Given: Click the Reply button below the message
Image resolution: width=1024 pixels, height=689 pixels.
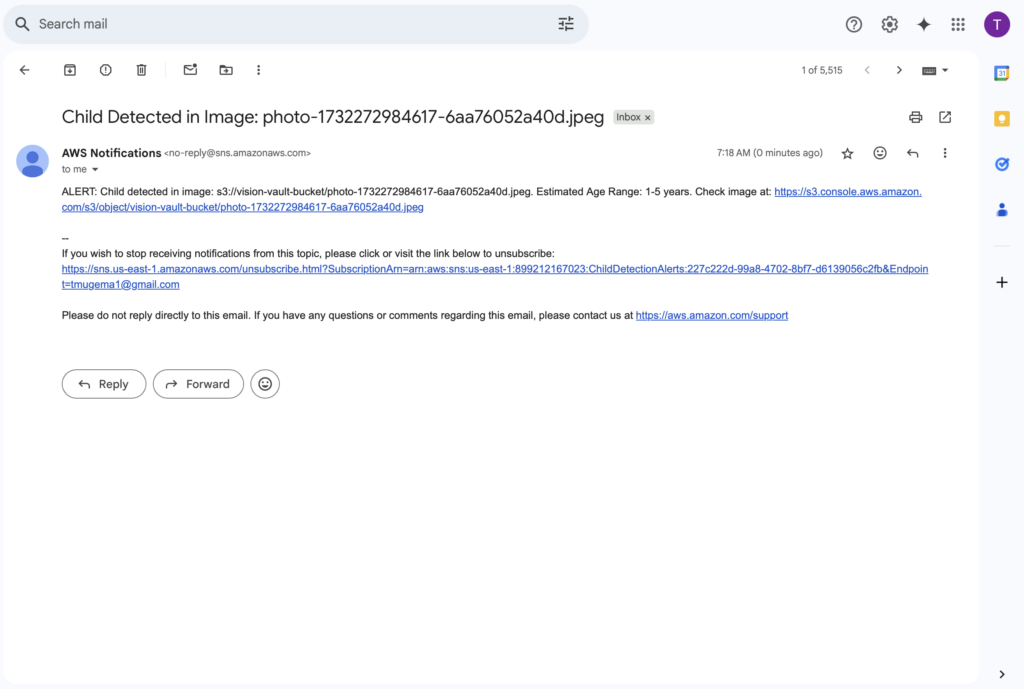Looking at the screenshot, I should pos(104,384).
